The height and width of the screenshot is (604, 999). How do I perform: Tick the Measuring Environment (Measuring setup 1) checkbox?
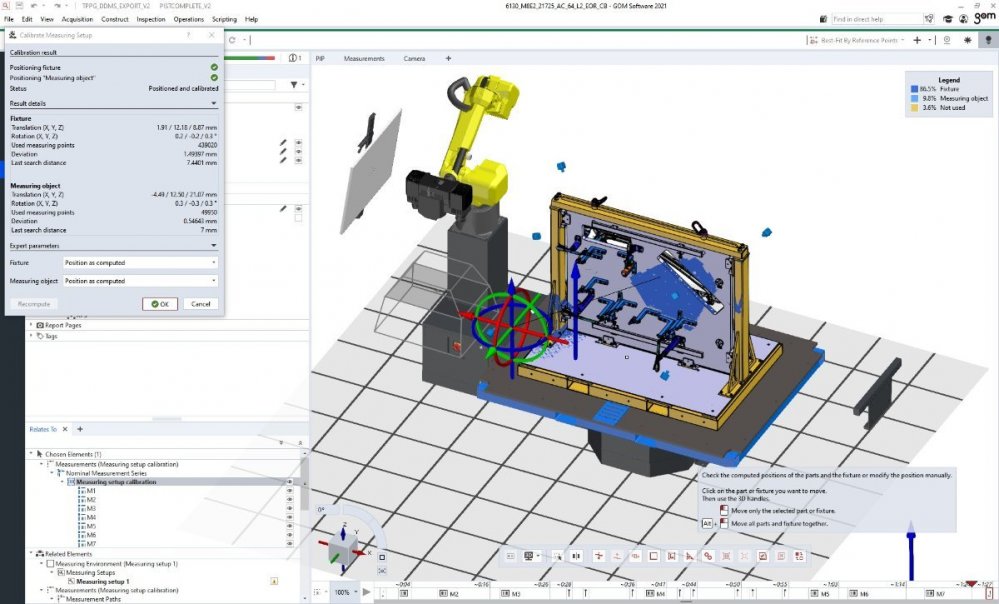coord(50,564)
